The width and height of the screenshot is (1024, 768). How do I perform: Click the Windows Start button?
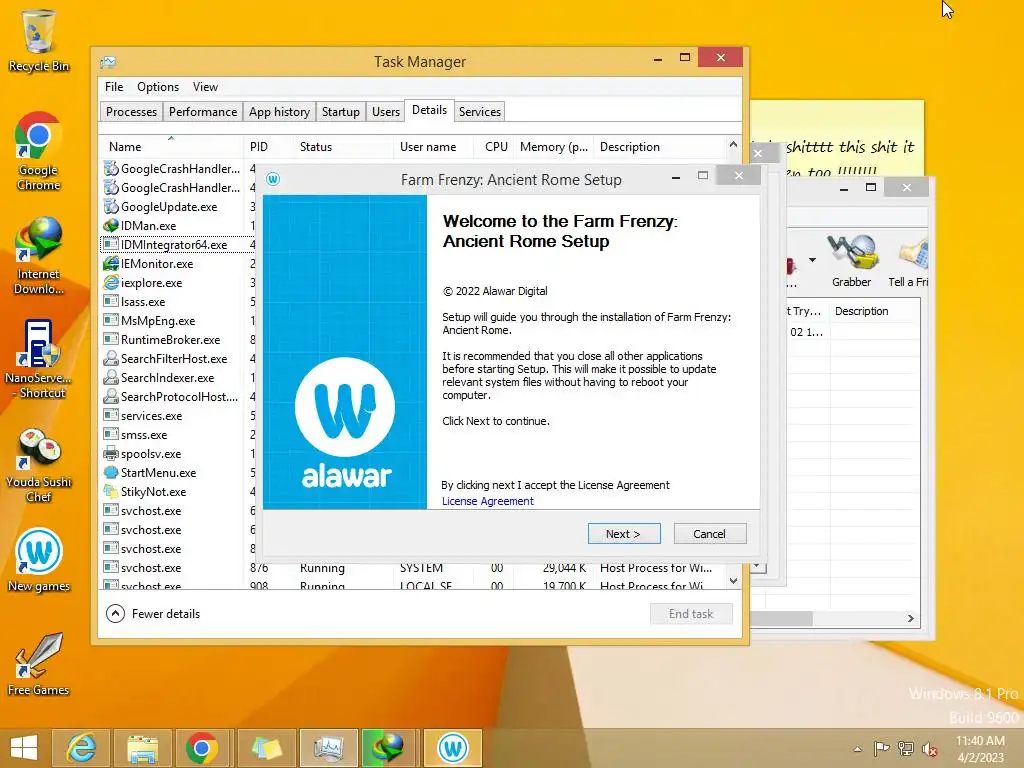pos(24,748)
